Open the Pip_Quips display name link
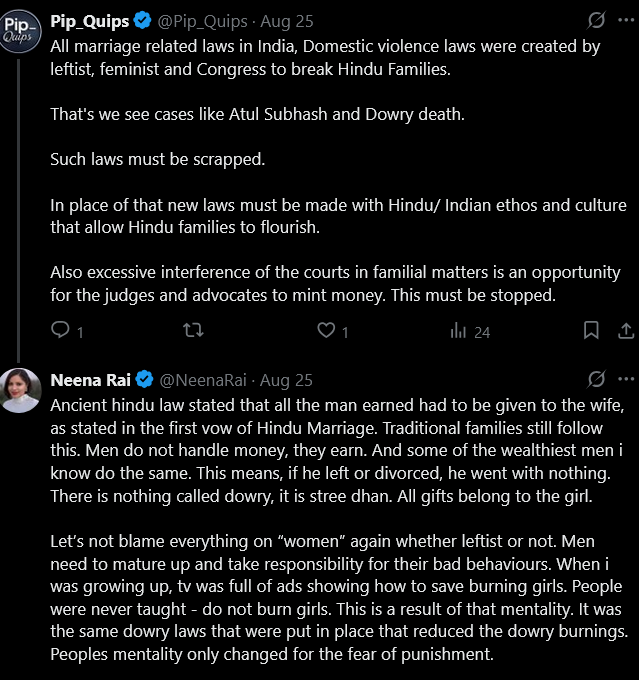This screenshot has height=680, width=639. [x=90, y=19]
